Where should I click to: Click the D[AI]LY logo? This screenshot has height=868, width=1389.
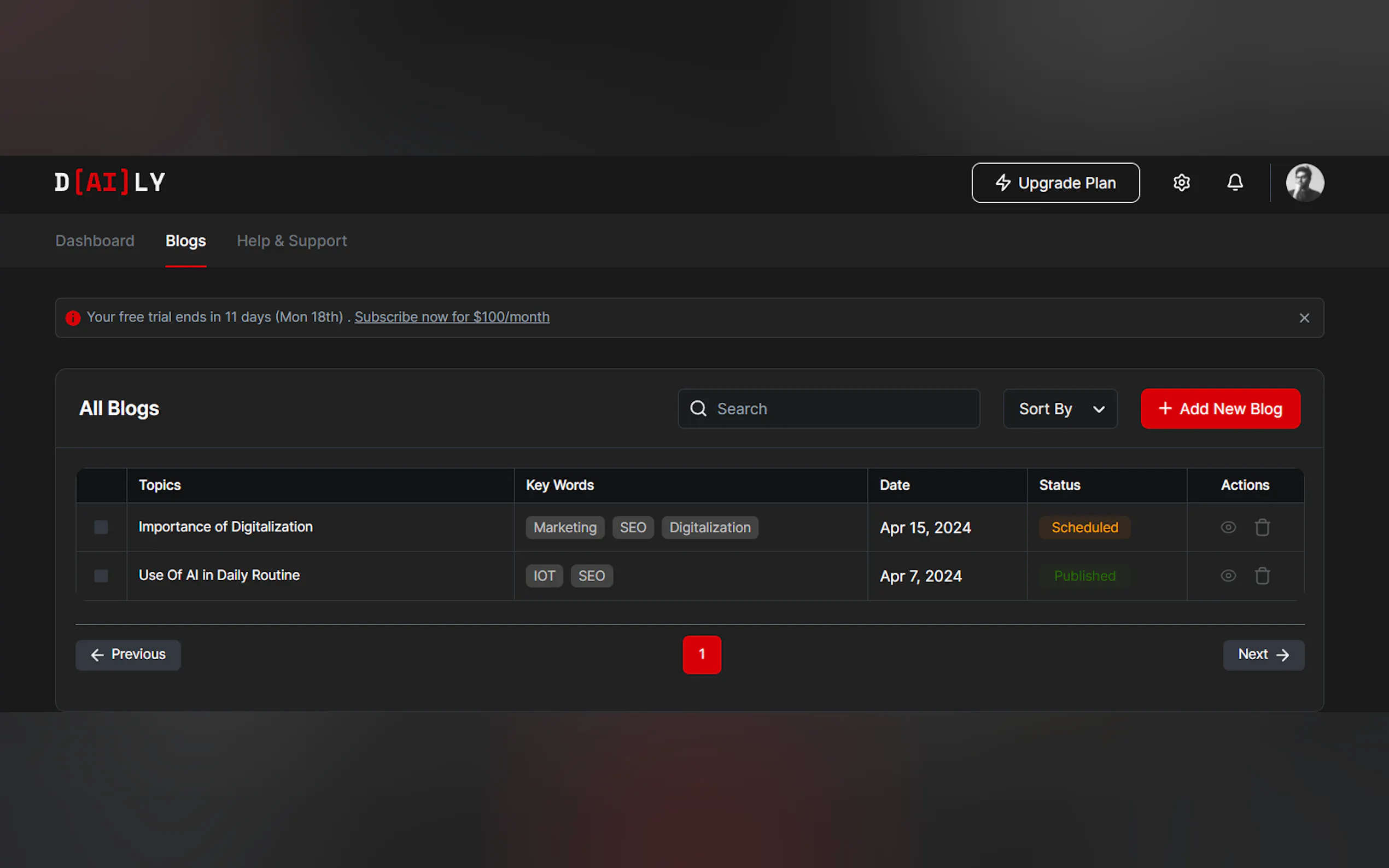pos(110,183)
